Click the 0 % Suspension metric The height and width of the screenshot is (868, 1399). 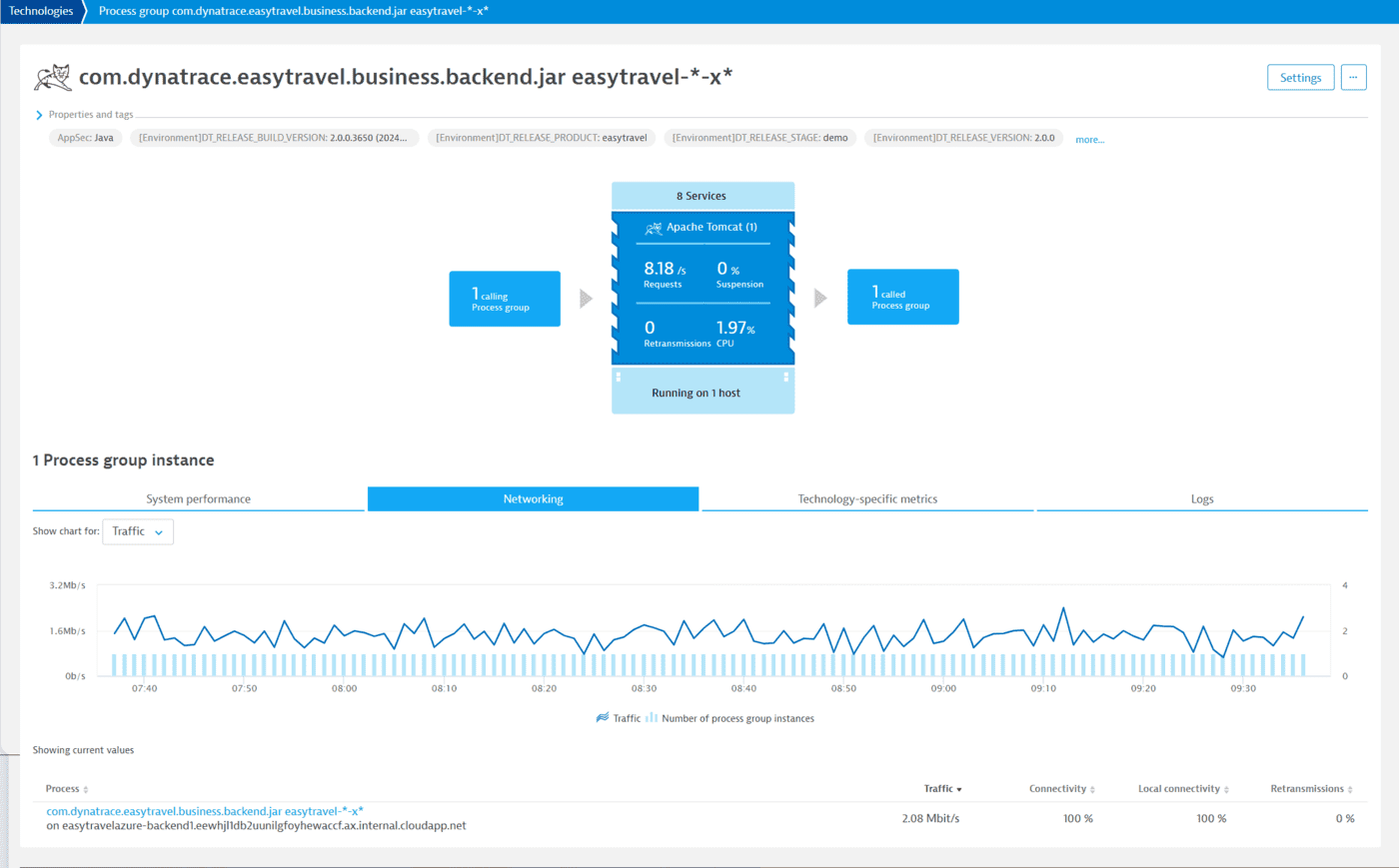[x=739, y=274]
